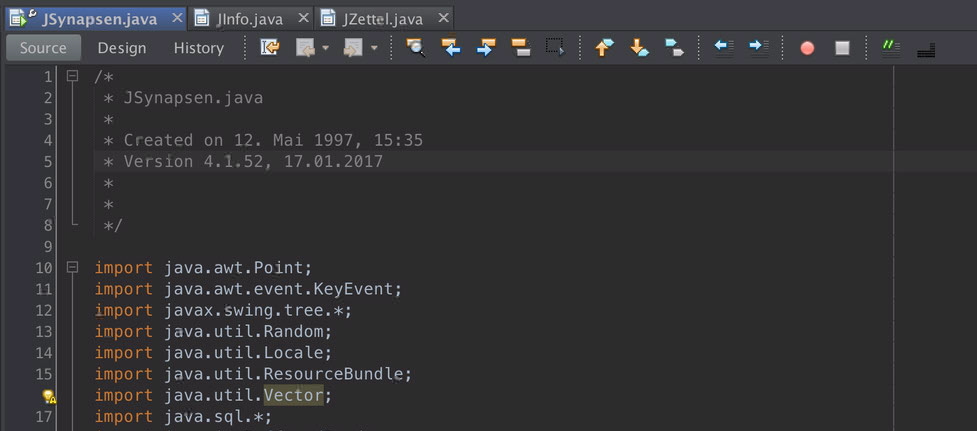This screenshot has width=977, height=431.
Task: Switch to the JInfo.java tab
Action: coord(250,19)
